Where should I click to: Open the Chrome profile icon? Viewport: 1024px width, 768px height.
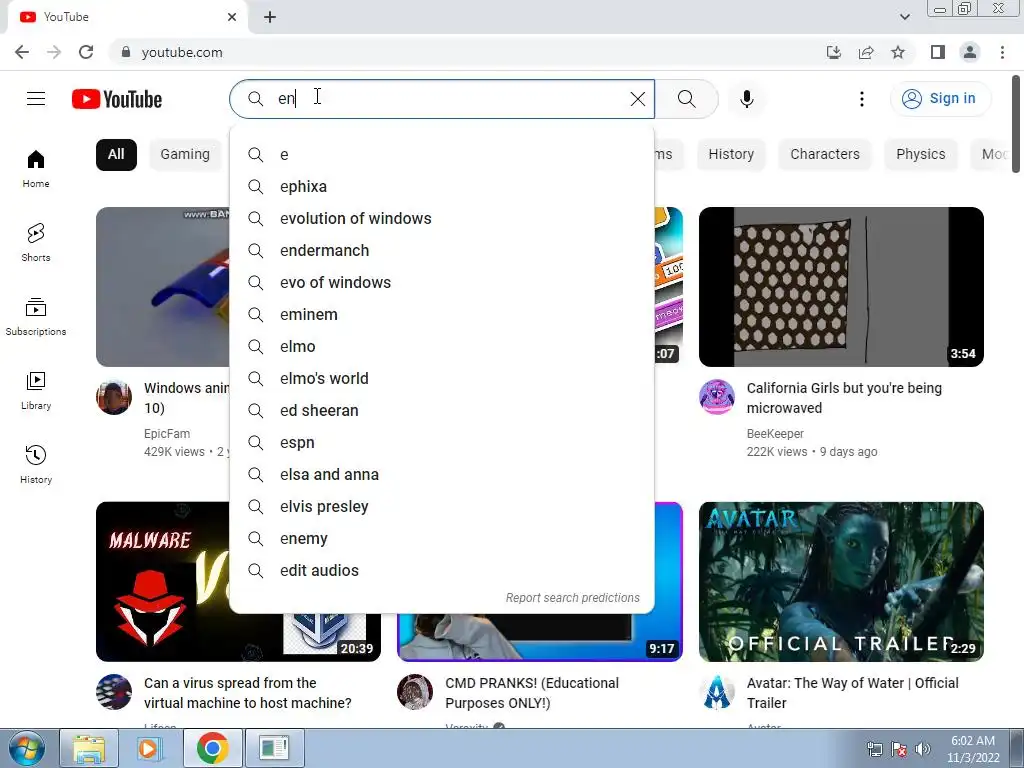[x=970, y=52]
